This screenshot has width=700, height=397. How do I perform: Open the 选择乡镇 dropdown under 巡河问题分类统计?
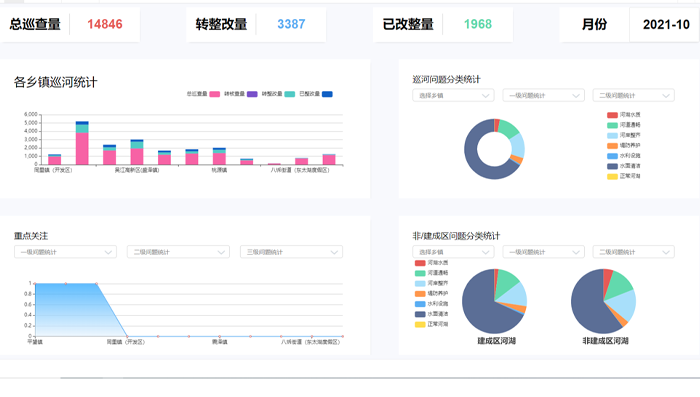(453, 96)
